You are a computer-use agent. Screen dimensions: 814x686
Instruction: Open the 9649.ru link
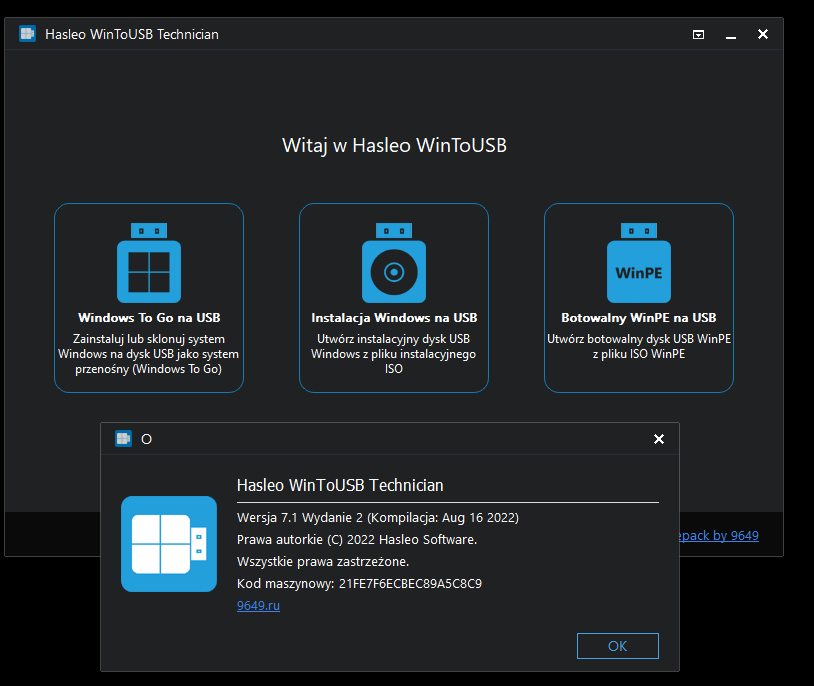(x=258, y=606)
